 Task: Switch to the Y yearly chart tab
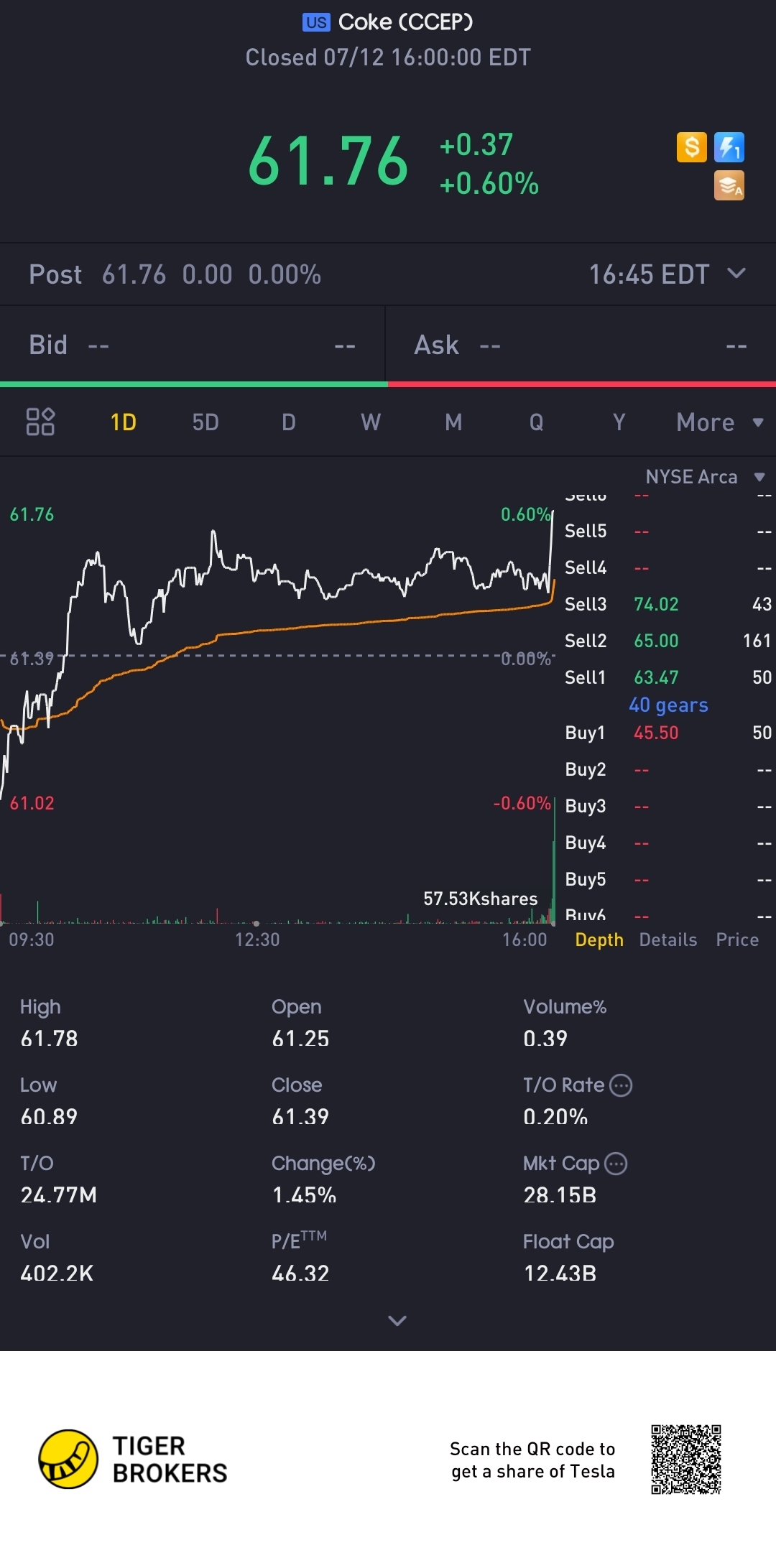(619, 422)
